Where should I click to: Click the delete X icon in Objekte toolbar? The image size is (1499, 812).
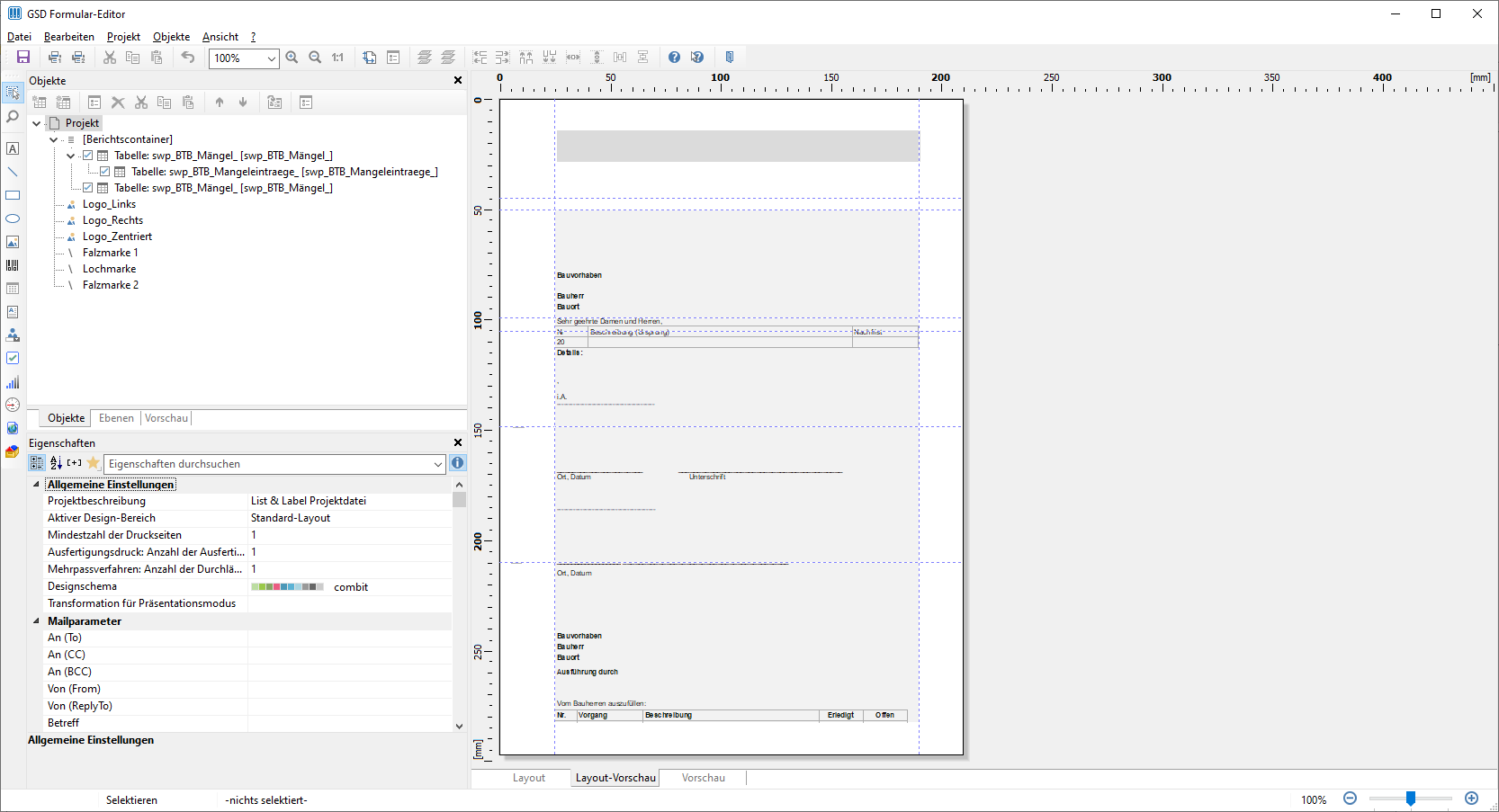pyautogui.click(x=118, y=103)
